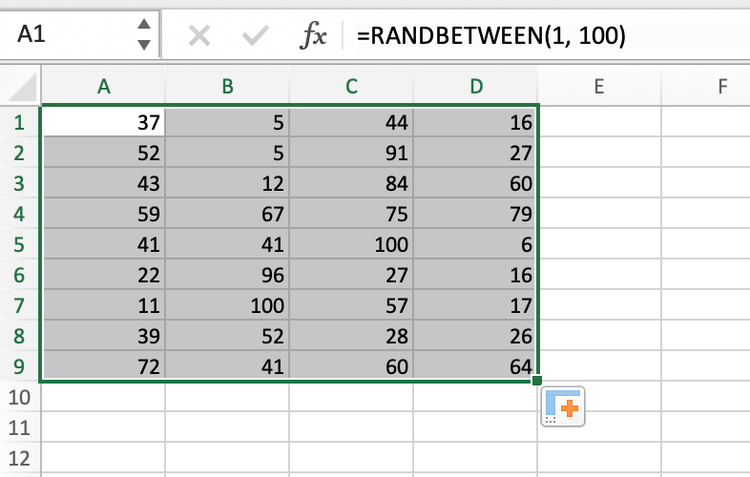The image size is (750, 477).
Task: Select row 12 header
Action: click(20, 458)
